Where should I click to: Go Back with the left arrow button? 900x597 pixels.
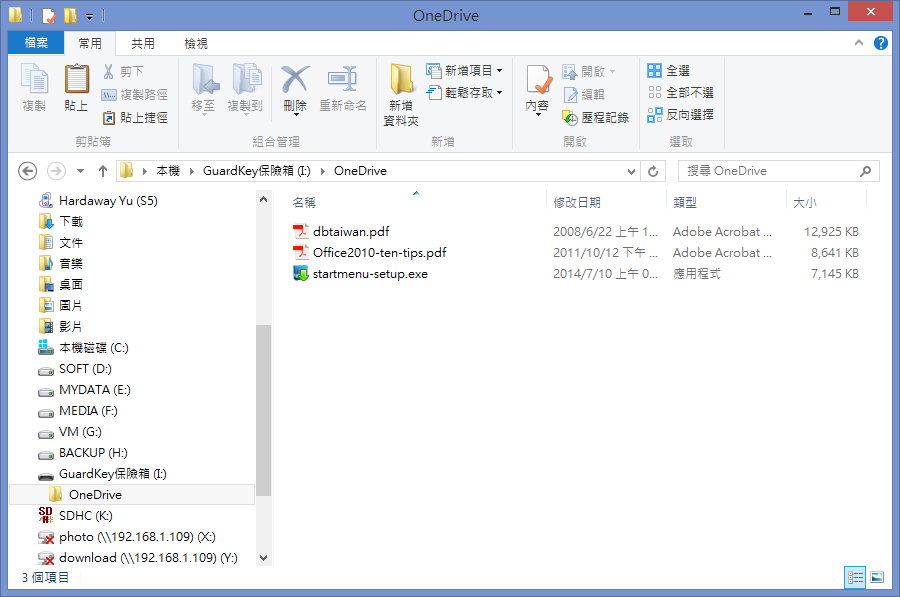28,171
